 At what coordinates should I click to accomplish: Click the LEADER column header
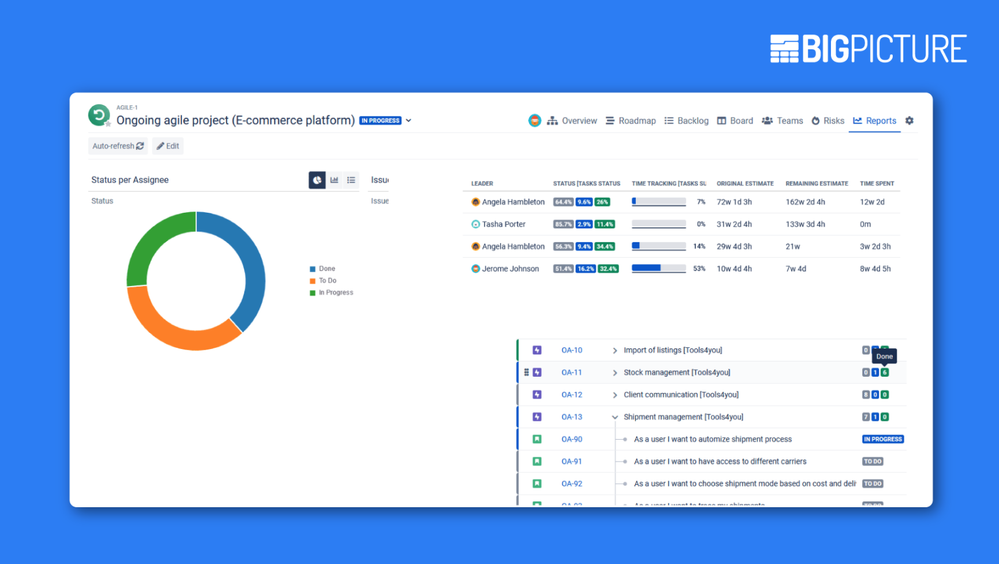(x=482, y=184)
